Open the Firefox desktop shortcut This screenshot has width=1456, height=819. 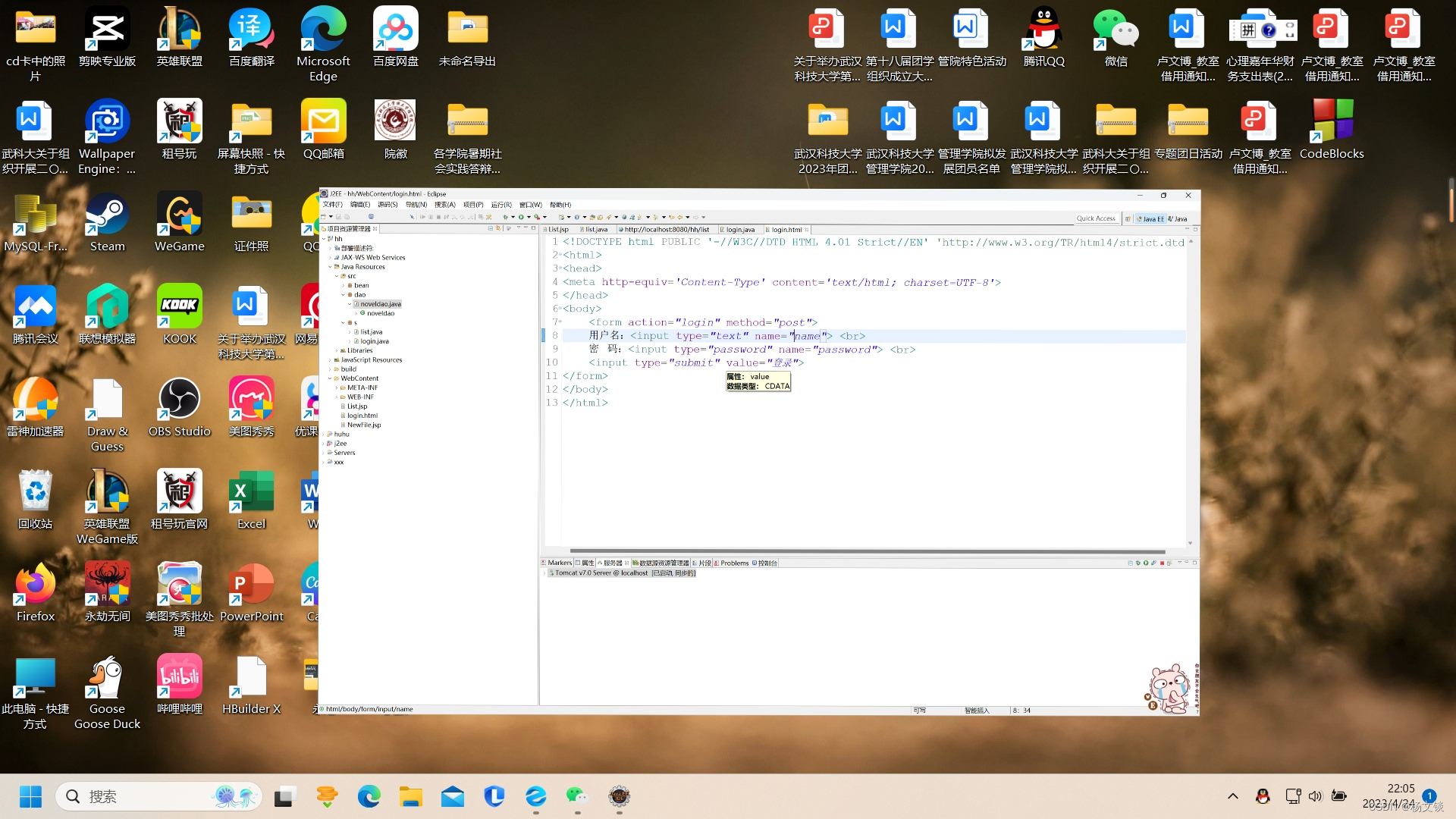(x=36, y=593)
